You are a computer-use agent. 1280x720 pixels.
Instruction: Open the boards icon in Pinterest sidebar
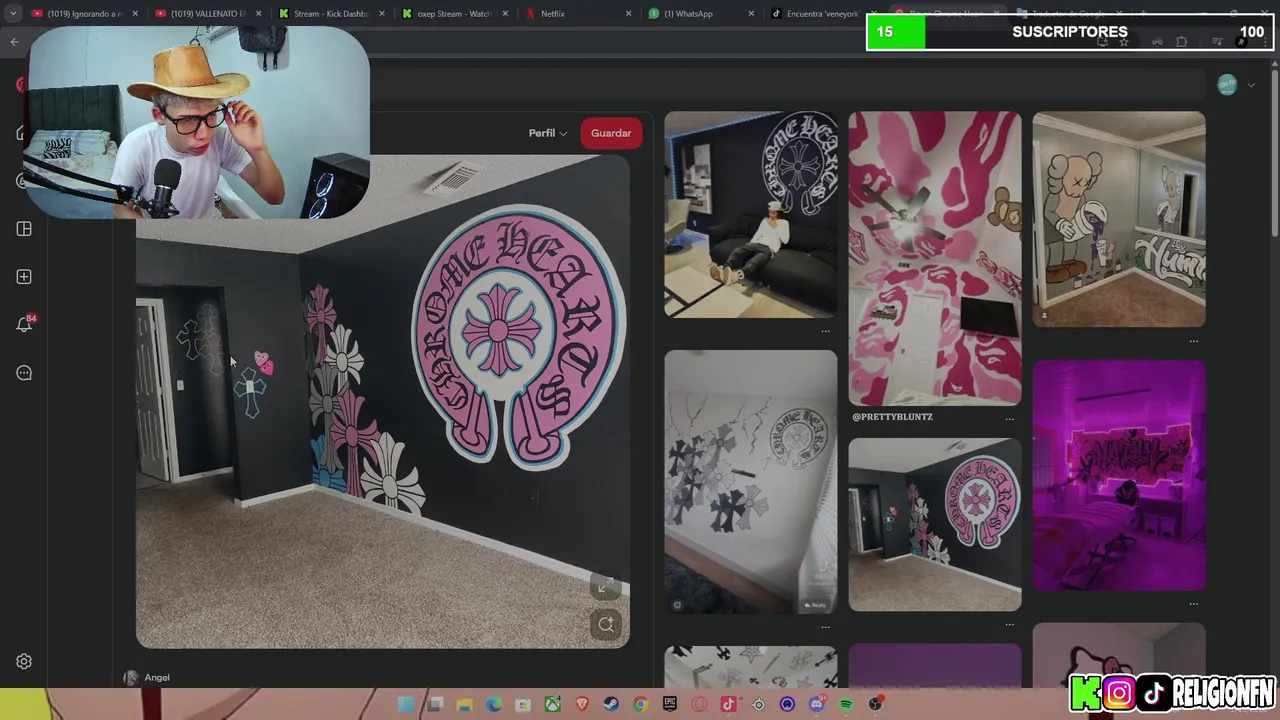tap(24, 229)
